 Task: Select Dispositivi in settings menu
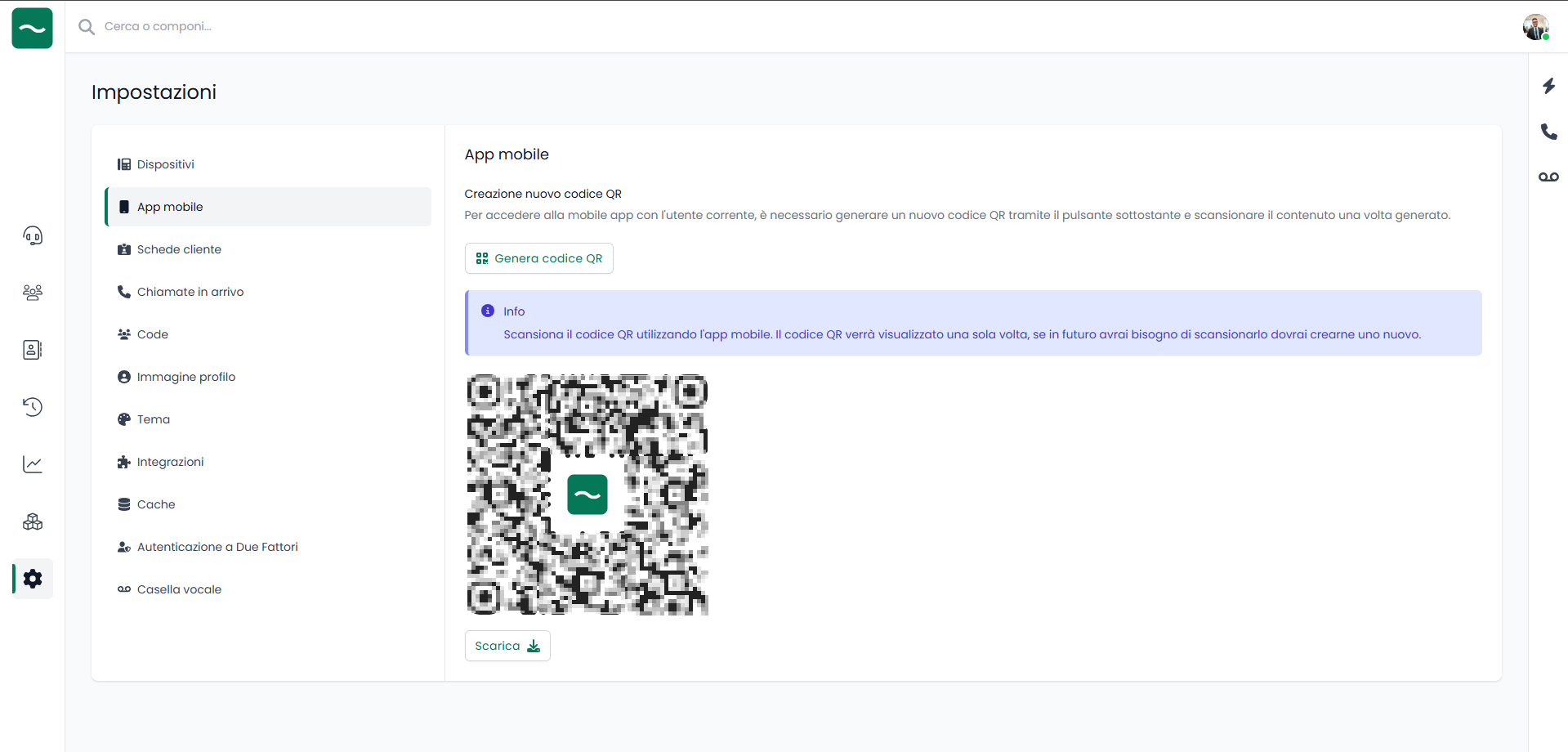(166, 164)
